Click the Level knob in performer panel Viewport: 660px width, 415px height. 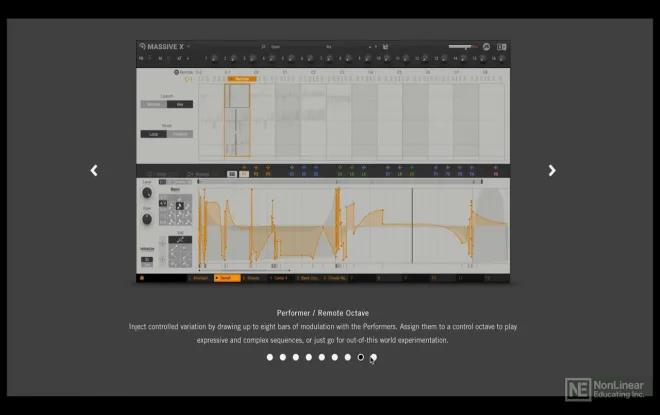[x=147, y=193]
